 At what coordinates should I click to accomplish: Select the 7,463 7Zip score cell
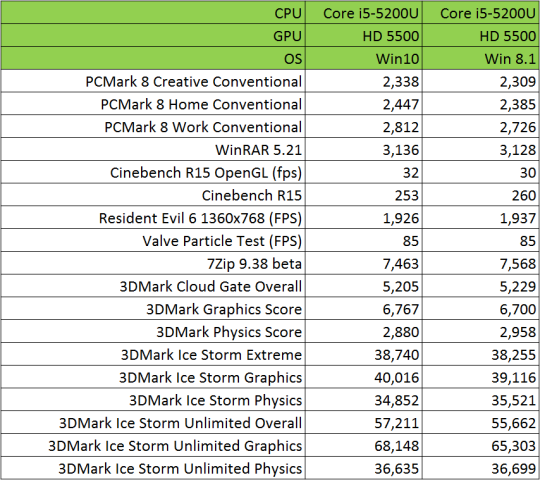click(364, 263)
